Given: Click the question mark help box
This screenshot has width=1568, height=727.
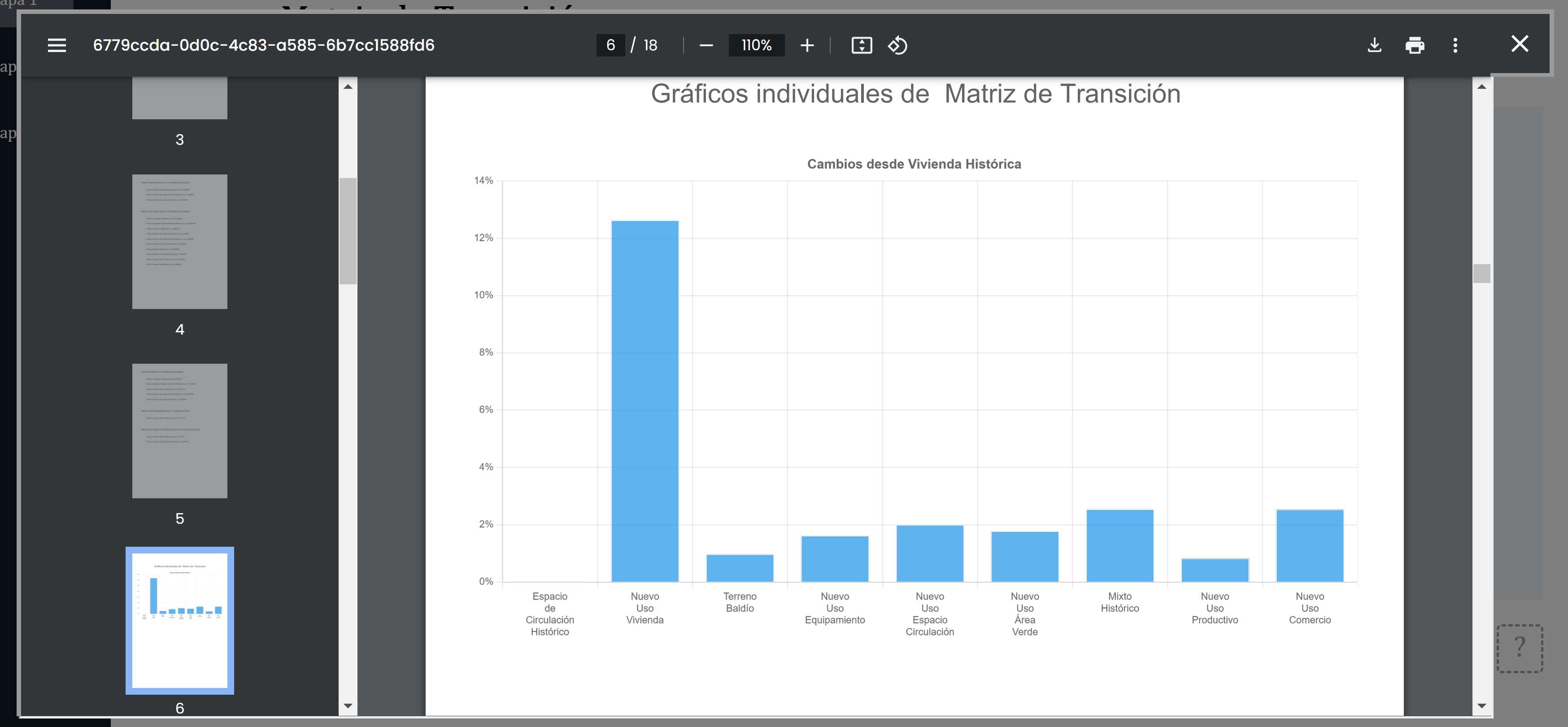Looking at the screenshot, I should pos(1519,648).
